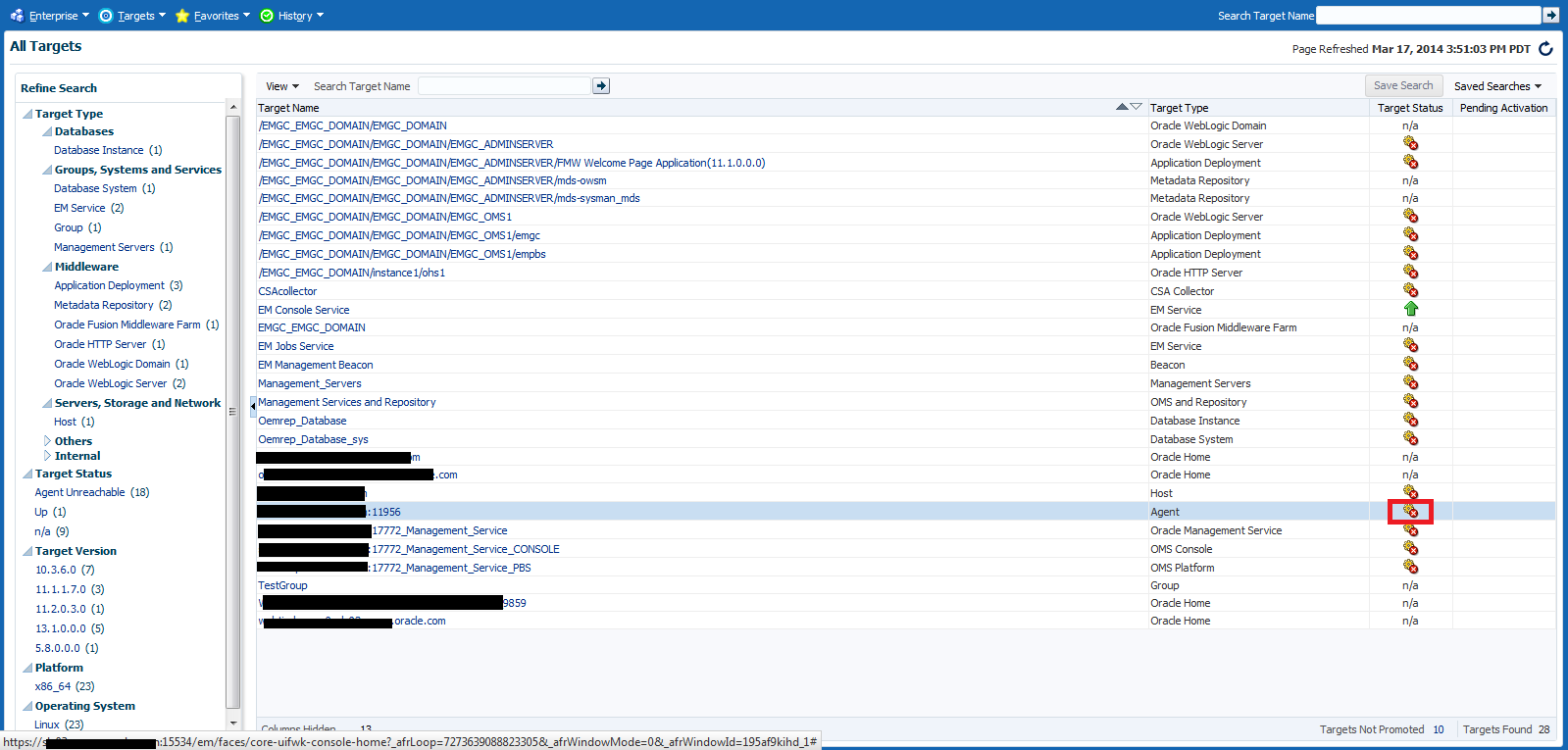Image resolution: width=1568 pixels, height=750 pixels.
Task: Click the Pending Activation column header
Action: (x=1503, y=108)
